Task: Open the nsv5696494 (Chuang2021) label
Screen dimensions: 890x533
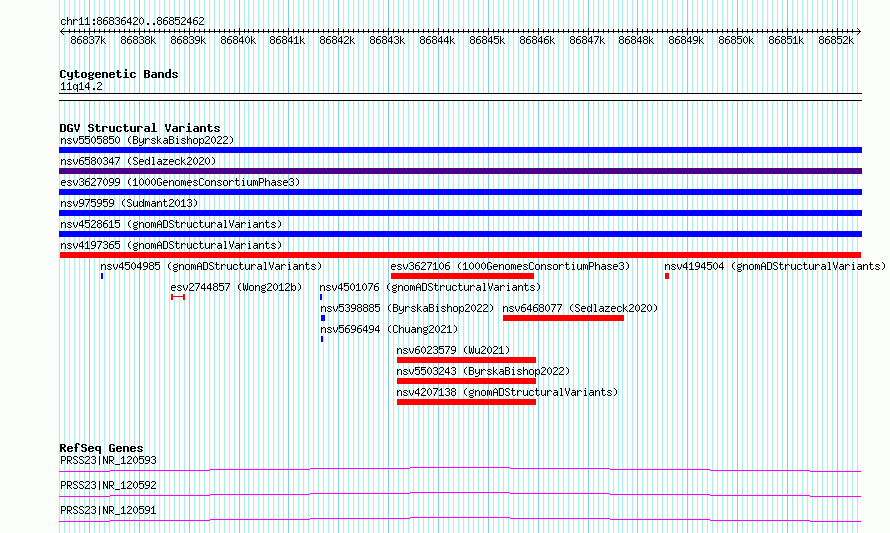Action: [x=389, y=329]
